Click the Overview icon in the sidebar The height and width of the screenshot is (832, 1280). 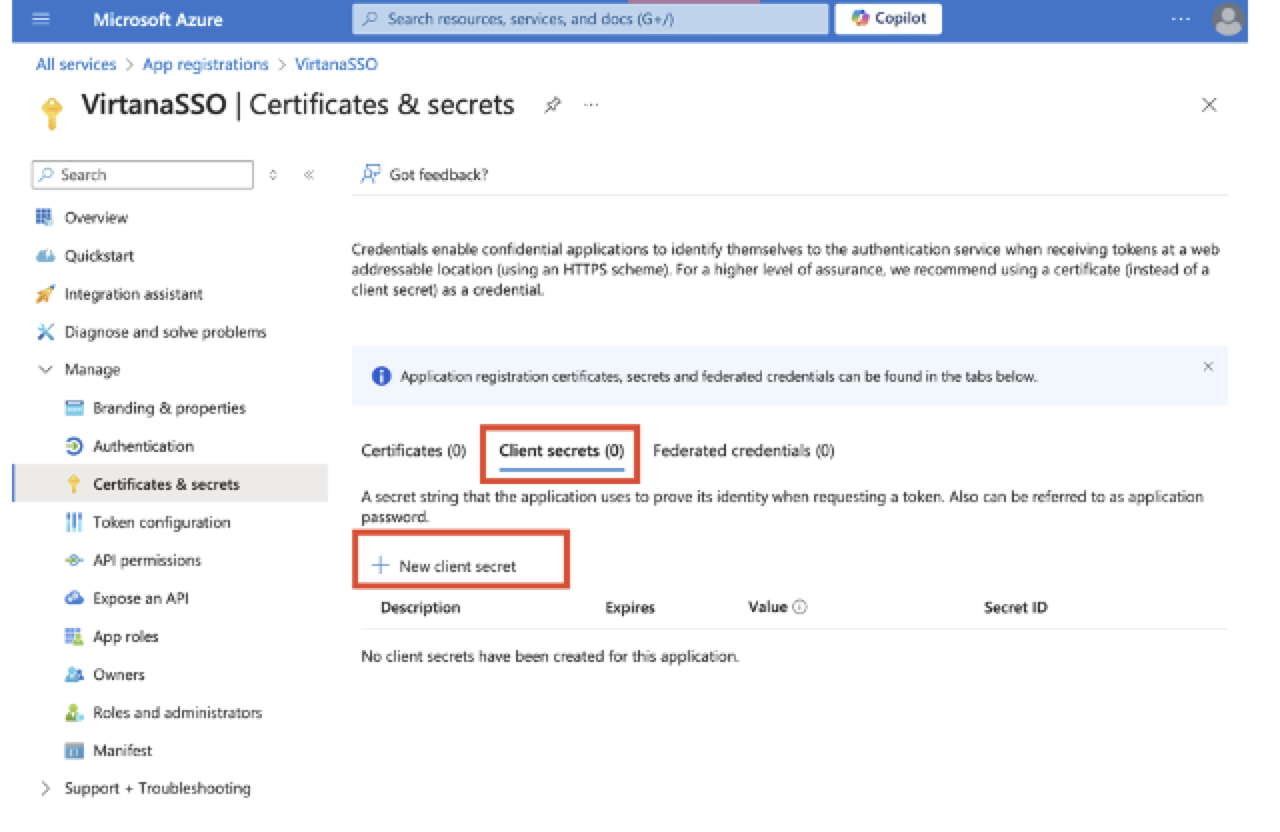point(44,217)
